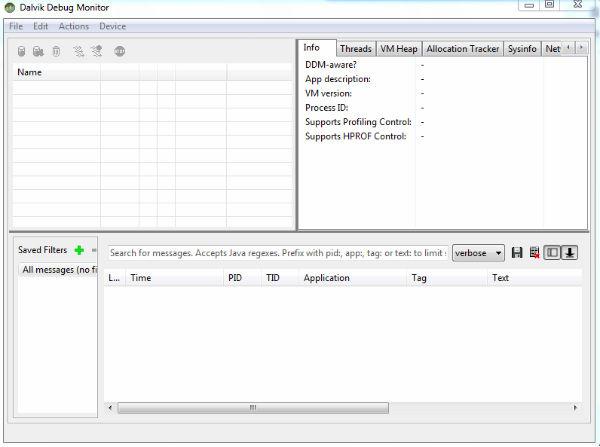Switch to the Allocation Tracker tab
The image size is (600, 447).
(x=463, y=49)
